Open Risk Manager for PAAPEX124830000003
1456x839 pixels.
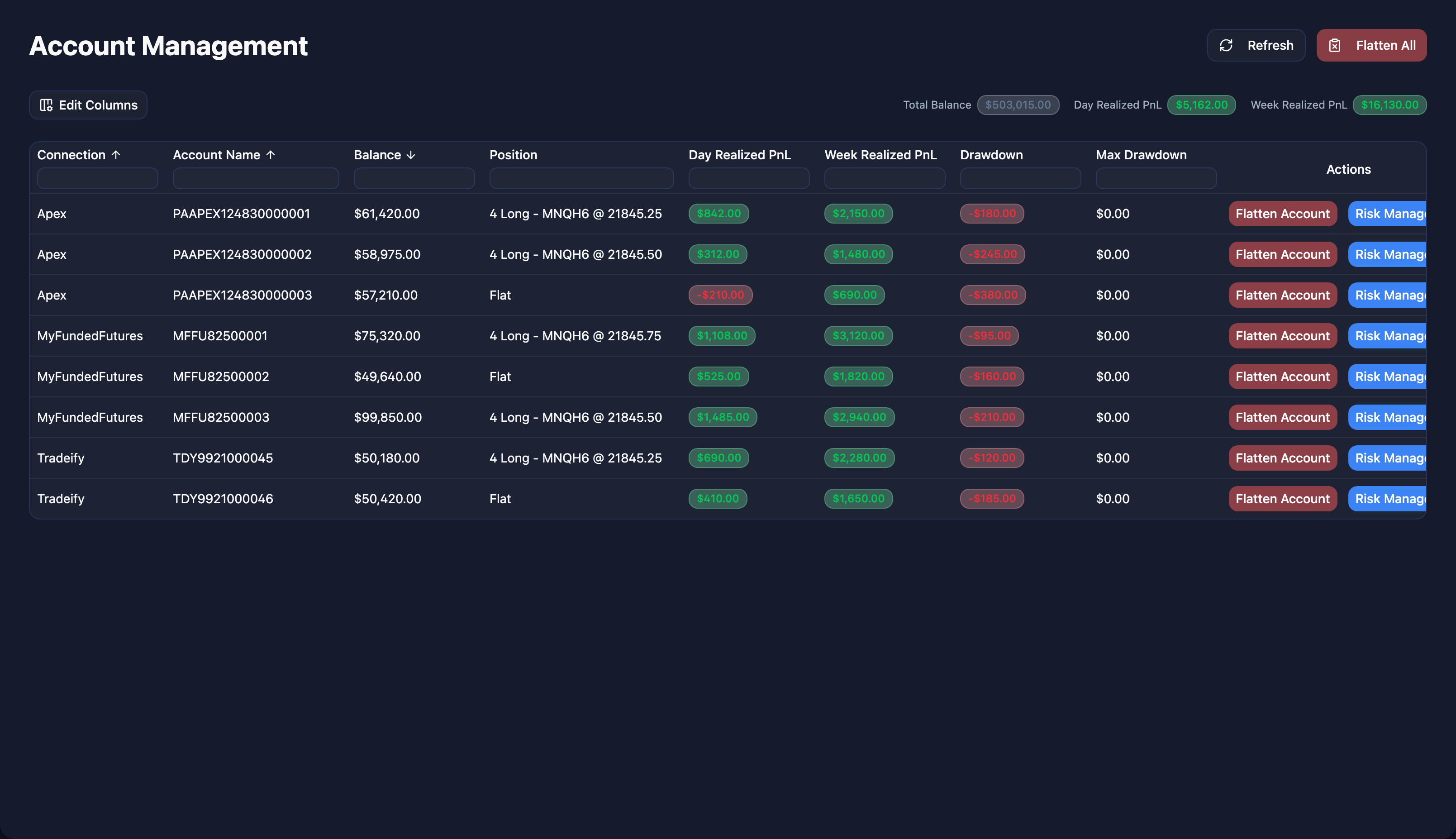(x=1387, y=295)
